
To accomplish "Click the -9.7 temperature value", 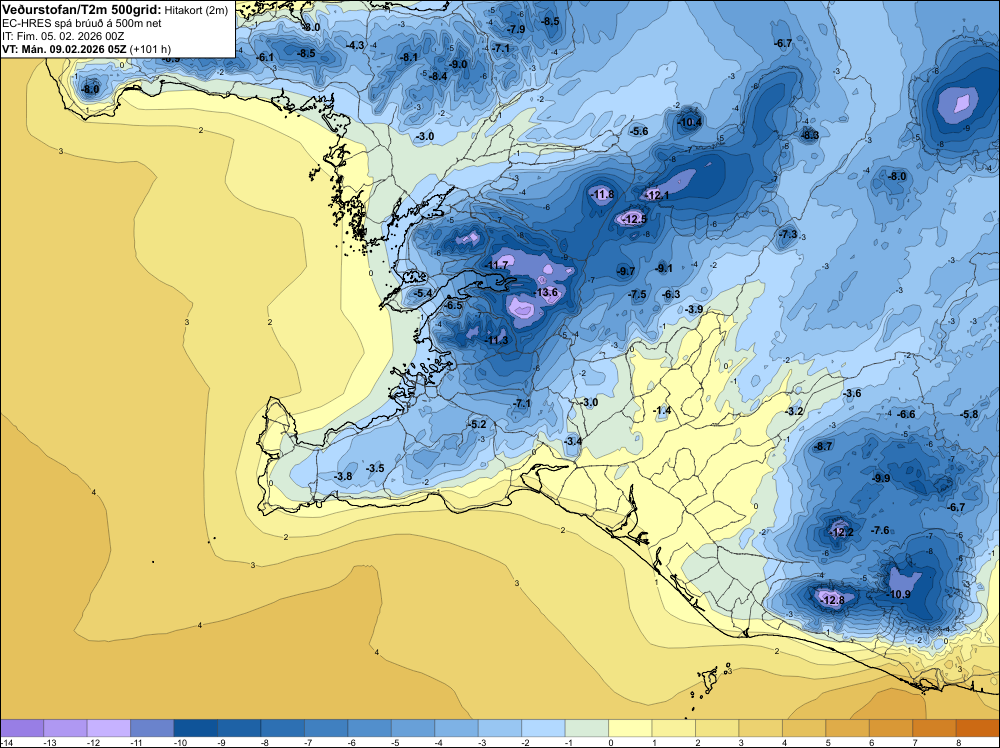I will (x=626, y=271).
